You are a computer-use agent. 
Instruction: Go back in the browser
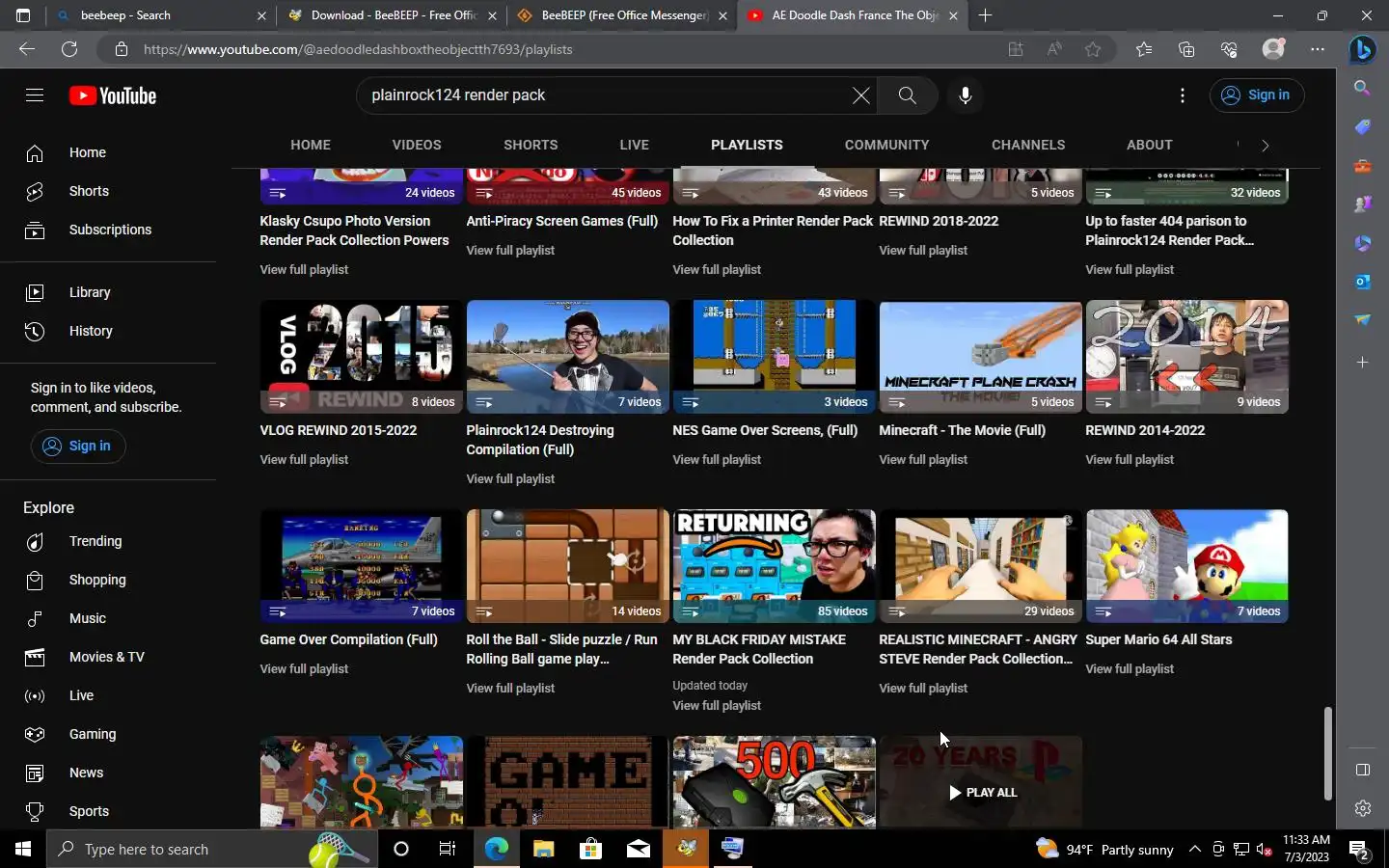[27, 49]
